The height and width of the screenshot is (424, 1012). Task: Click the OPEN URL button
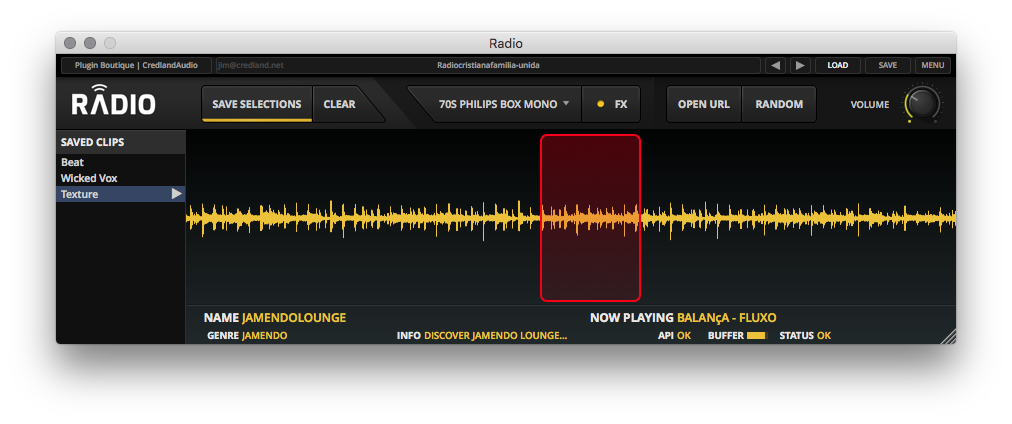[x=703, y=104]
